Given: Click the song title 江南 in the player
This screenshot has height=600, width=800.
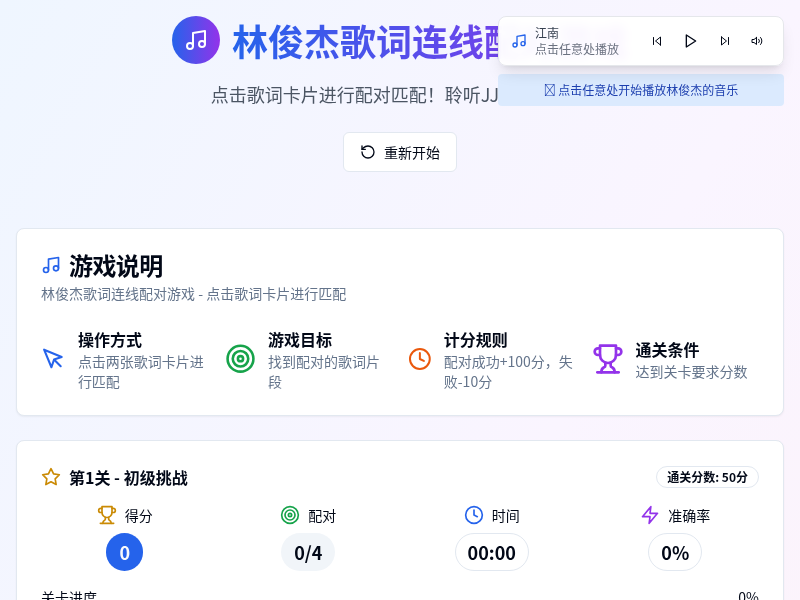Looking at the screenshot, I should point(547,33).
